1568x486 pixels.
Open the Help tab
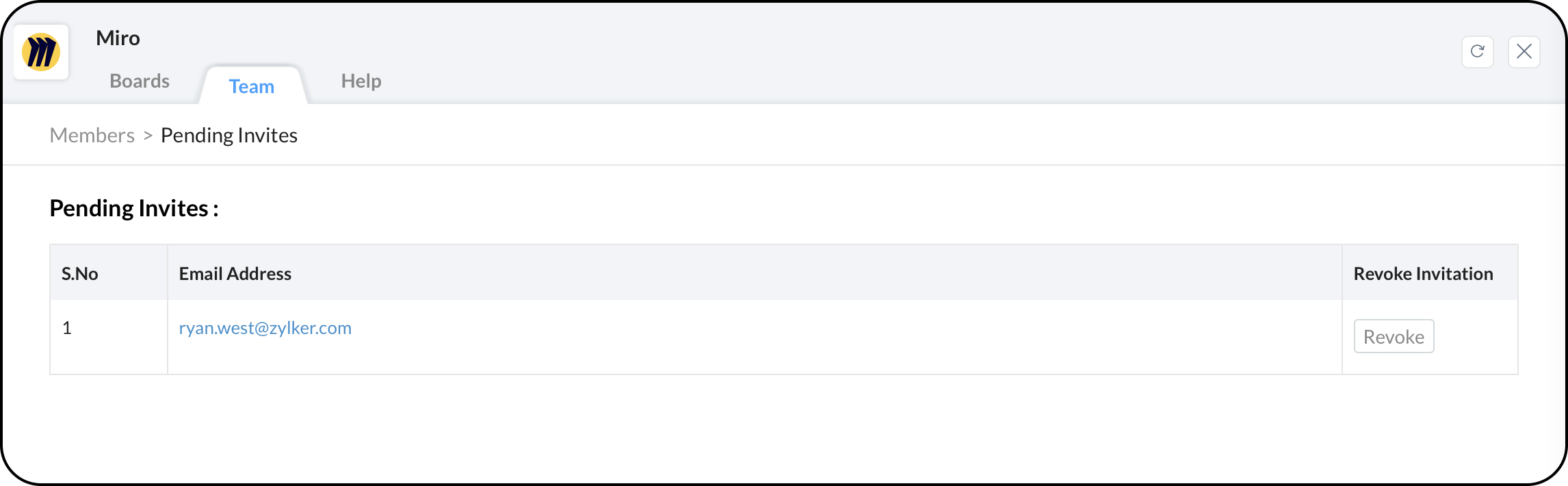(361, 81)
